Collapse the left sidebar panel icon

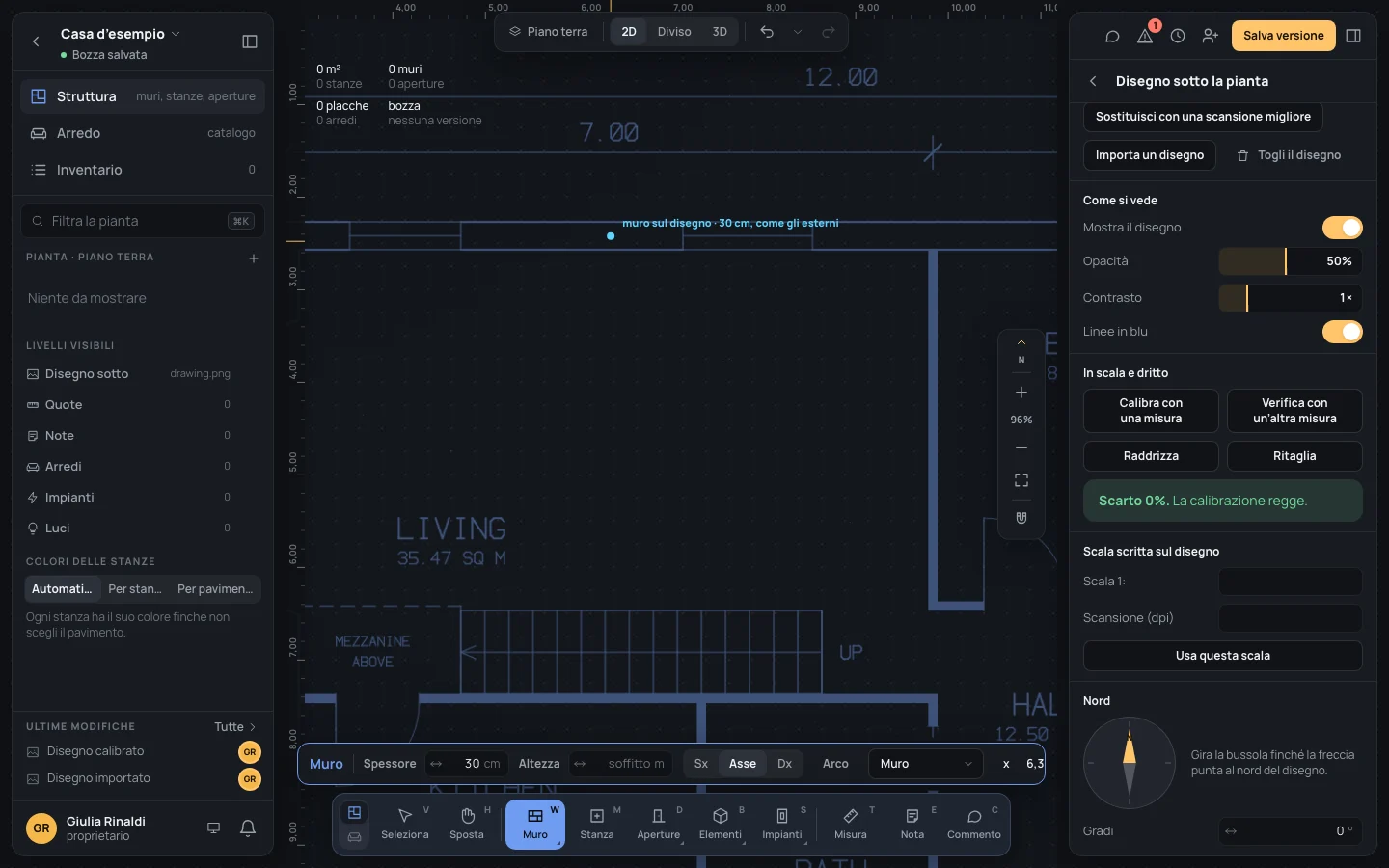pyautogui.click(x=250, y=41)
